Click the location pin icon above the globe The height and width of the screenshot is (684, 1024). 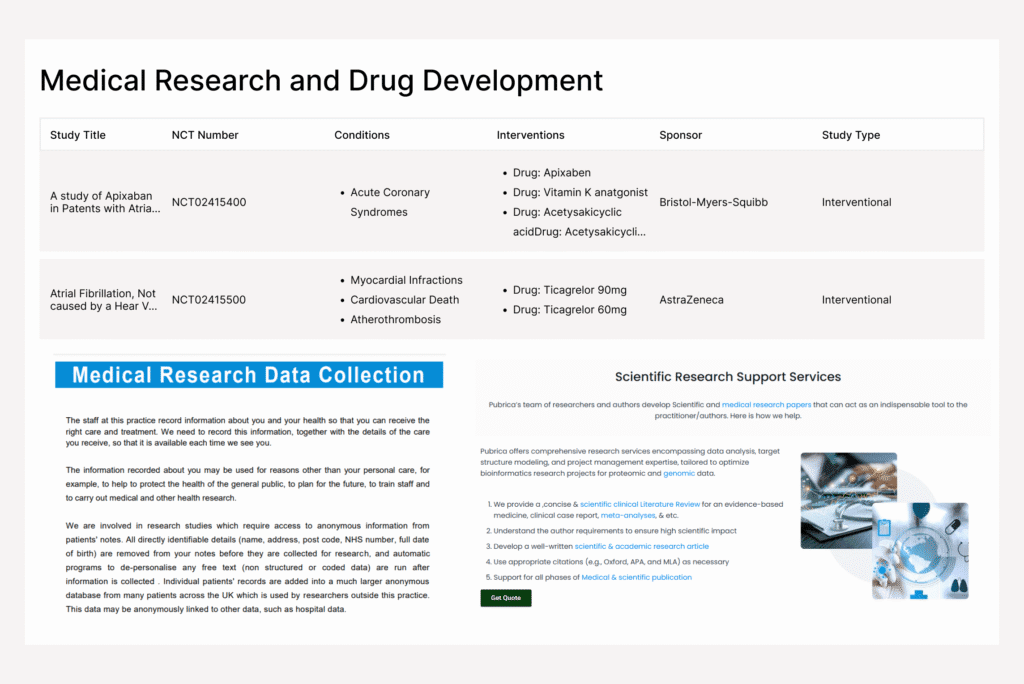pyautogui.click(x=920, y=512)
